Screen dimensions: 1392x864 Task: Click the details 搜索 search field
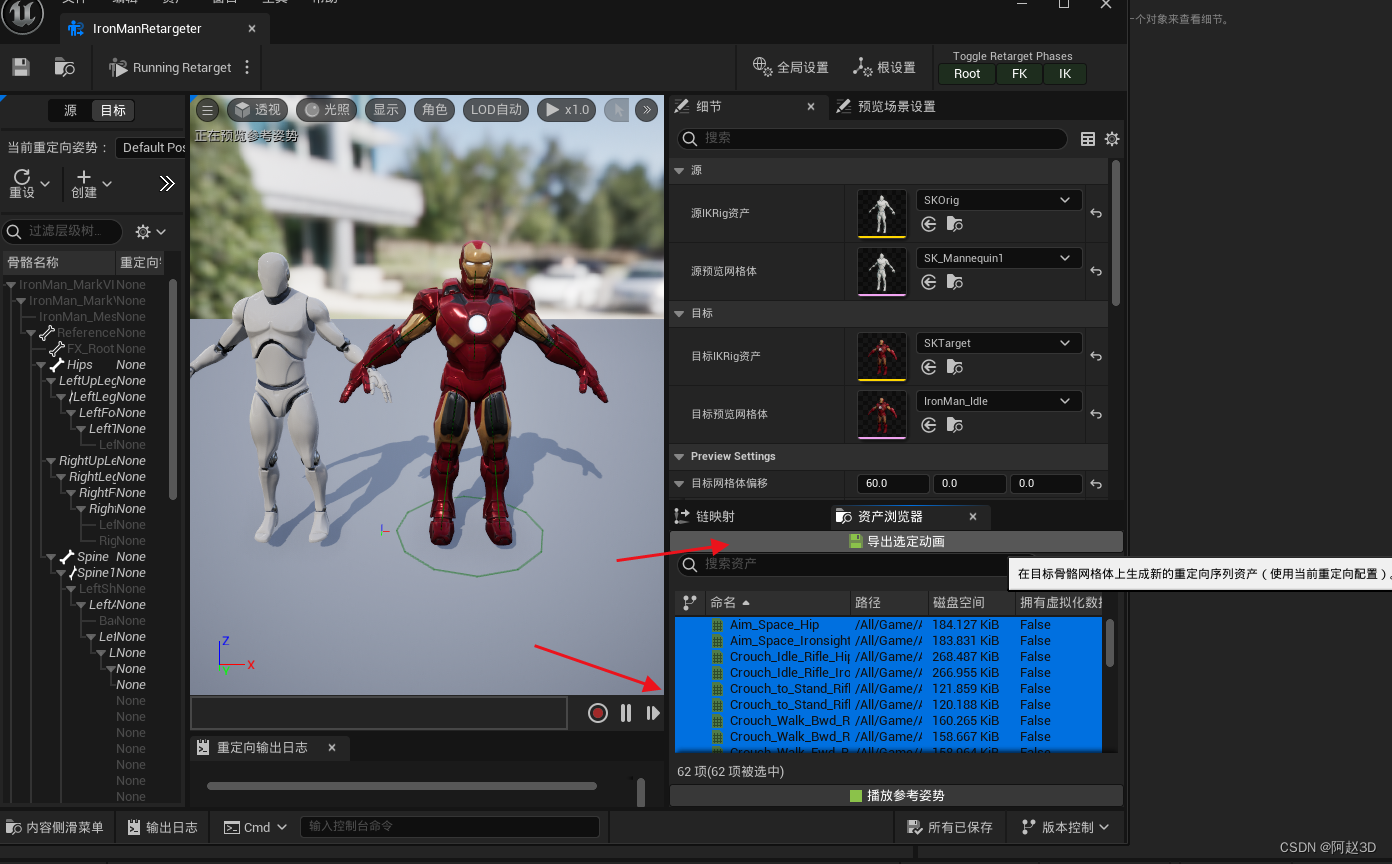(872, 138)
